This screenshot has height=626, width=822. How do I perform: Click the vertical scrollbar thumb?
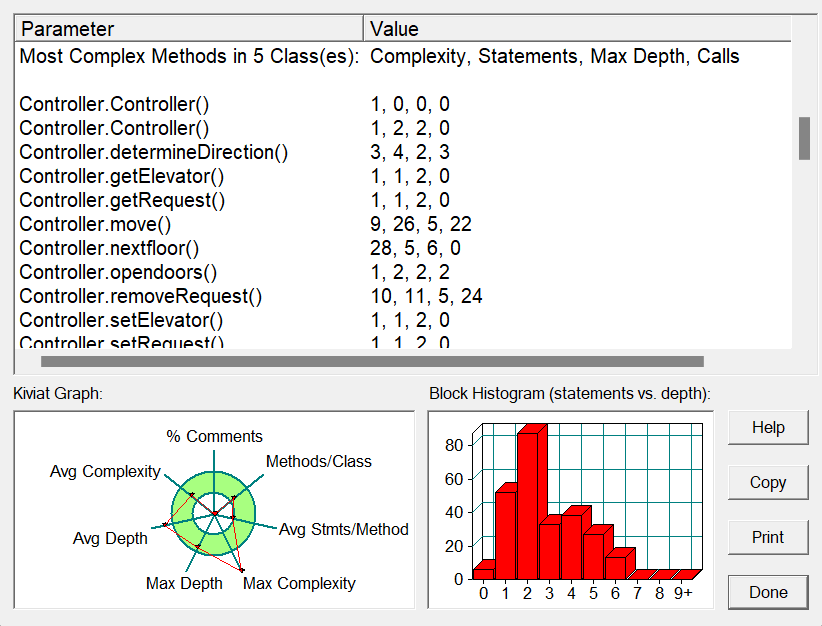804,138
